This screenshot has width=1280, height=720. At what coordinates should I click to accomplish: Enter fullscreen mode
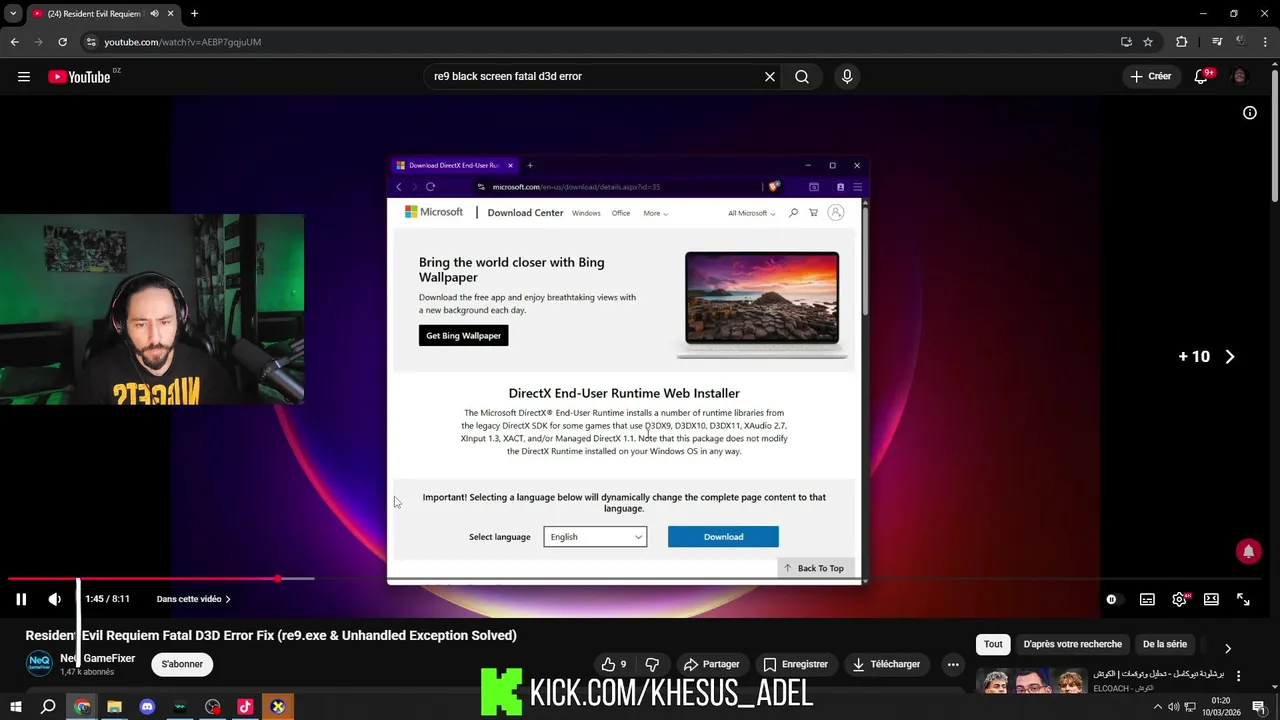[1243, 599]
